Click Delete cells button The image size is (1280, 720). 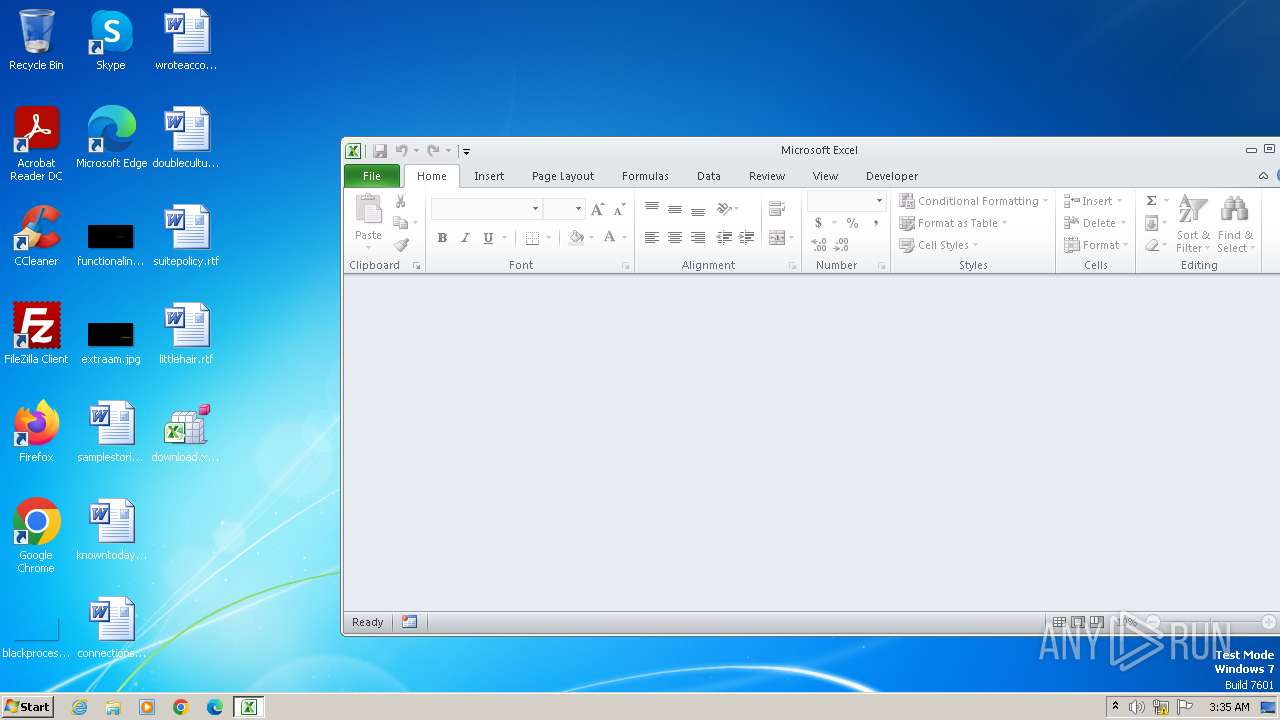[x=1095, y=223]
